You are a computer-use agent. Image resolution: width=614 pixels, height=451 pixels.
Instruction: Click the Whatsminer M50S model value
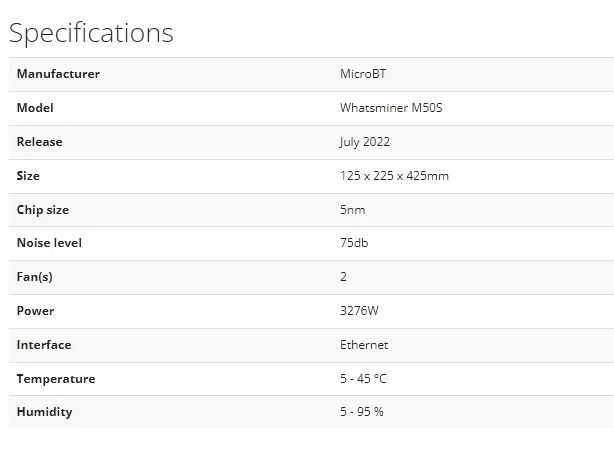[391, 108]
